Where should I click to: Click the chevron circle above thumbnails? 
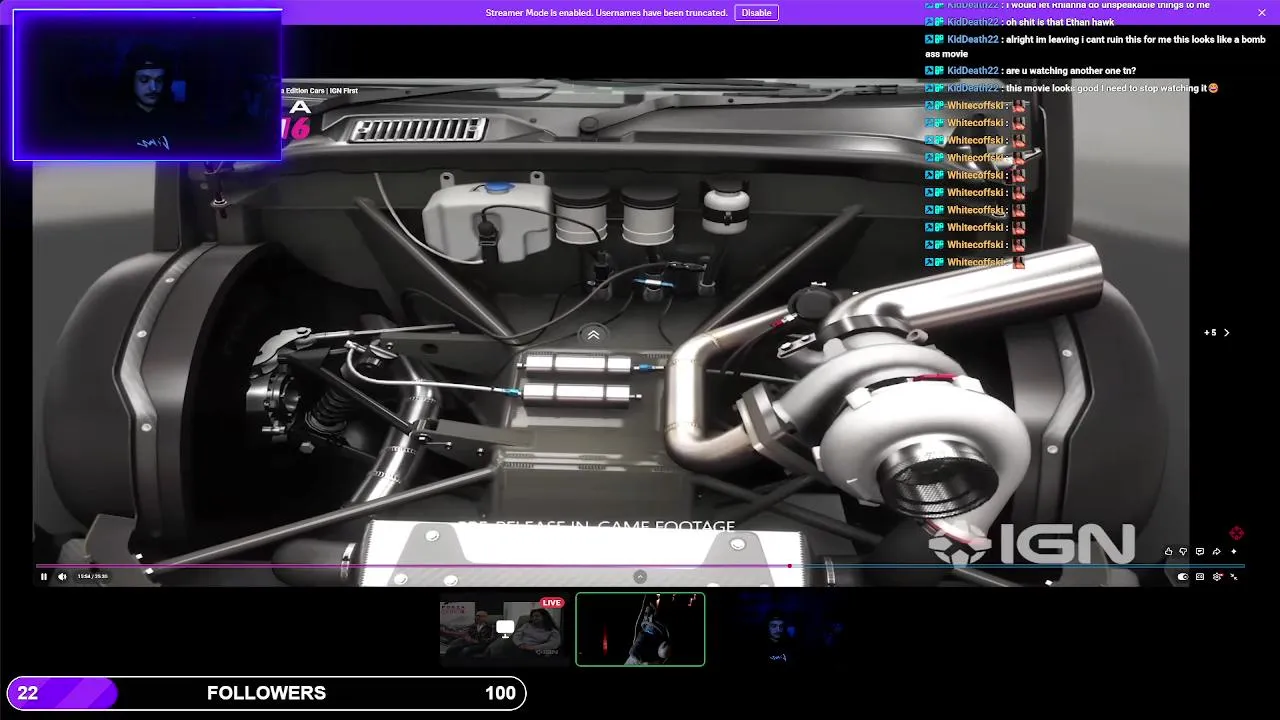pyautogui.click(x=640, y=576)
